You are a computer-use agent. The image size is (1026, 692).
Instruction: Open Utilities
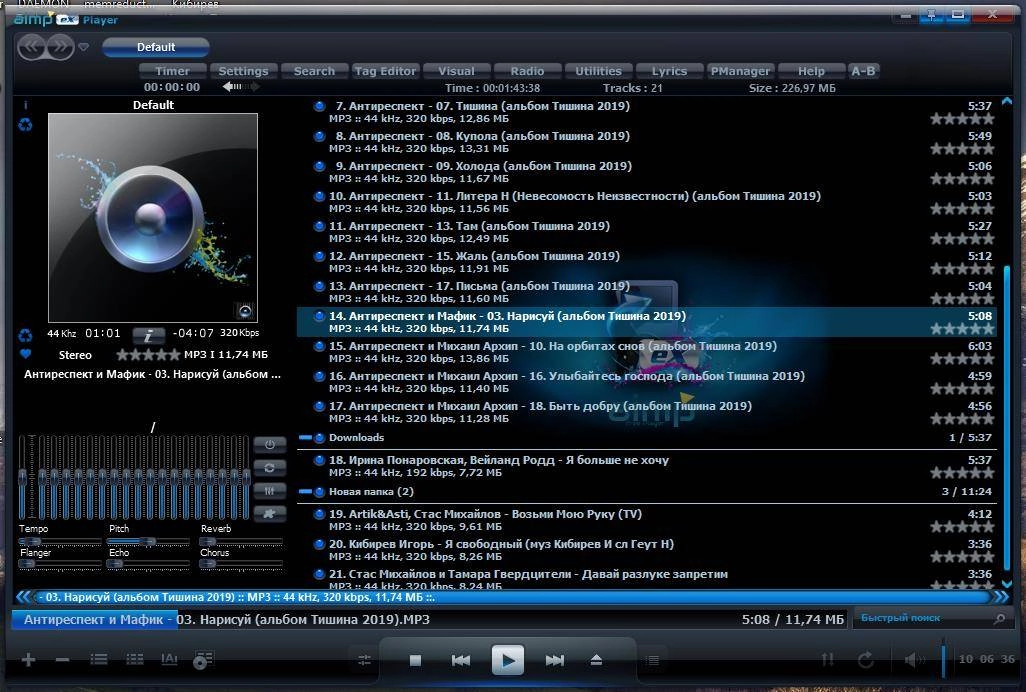pyautogui.click(x=599, y=71)
